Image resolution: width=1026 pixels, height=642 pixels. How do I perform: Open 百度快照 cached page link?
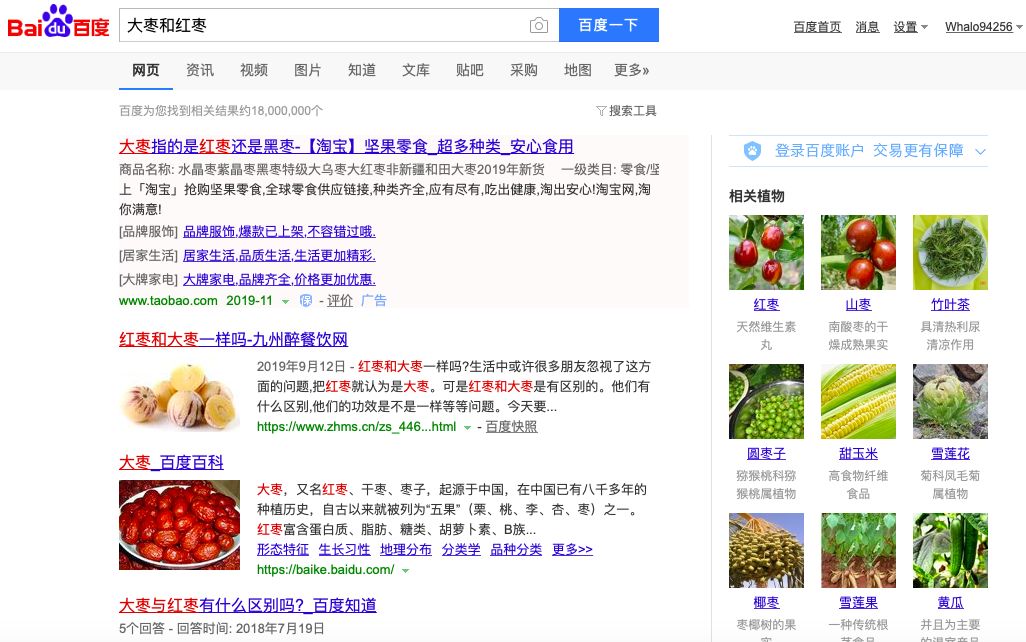click(x=511, y=427)
